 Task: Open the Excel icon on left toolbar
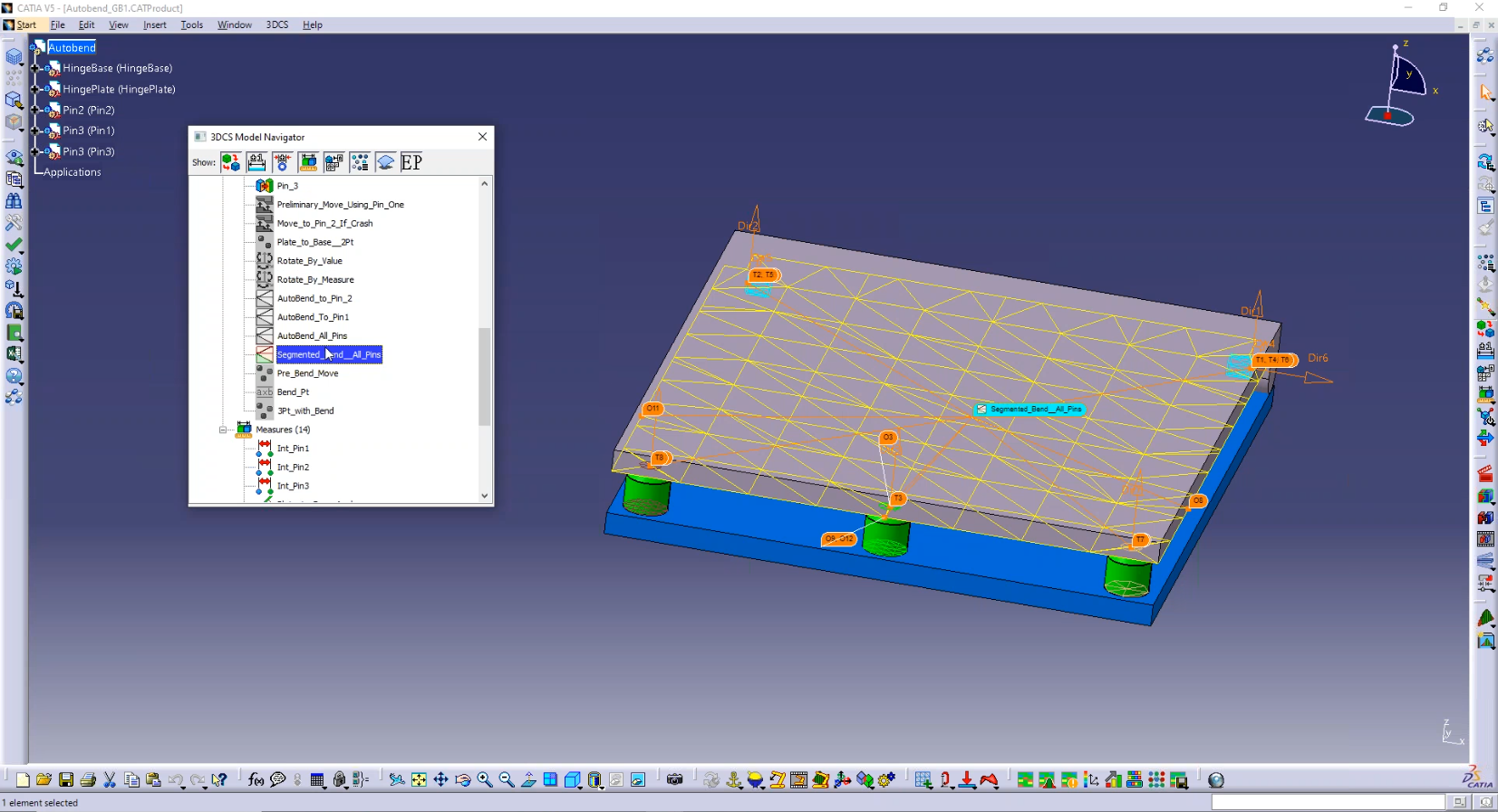pyautogui.click(x=14, y=353)
